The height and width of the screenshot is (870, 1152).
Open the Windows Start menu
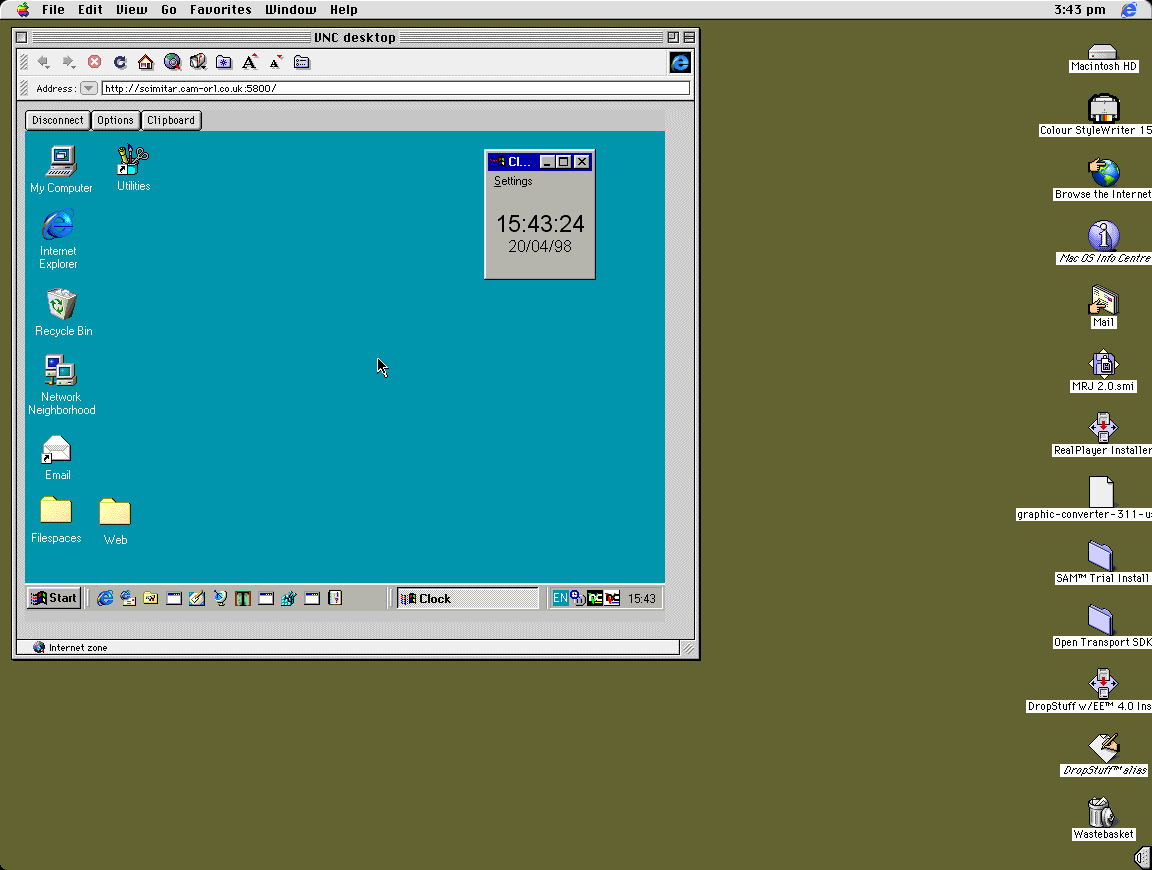click(54, 598)
